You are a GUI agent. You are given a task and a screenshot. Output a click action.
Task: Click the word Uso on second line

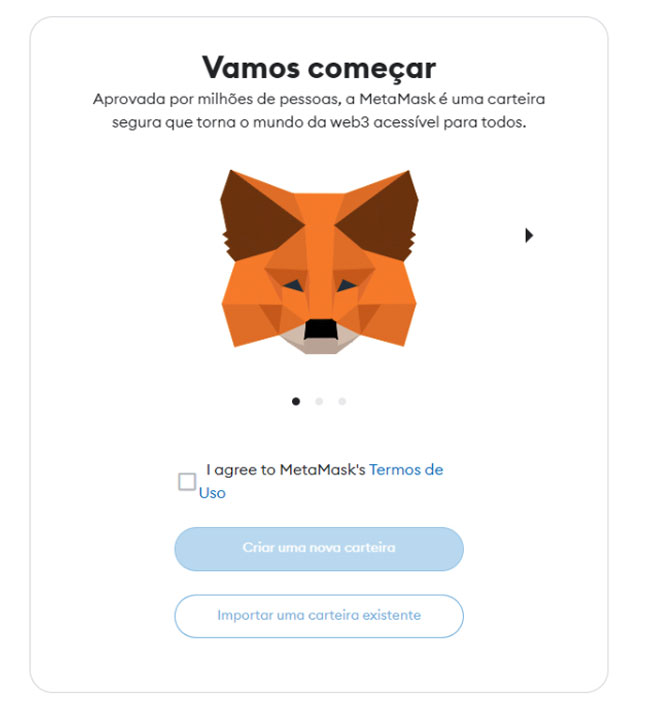212,493
